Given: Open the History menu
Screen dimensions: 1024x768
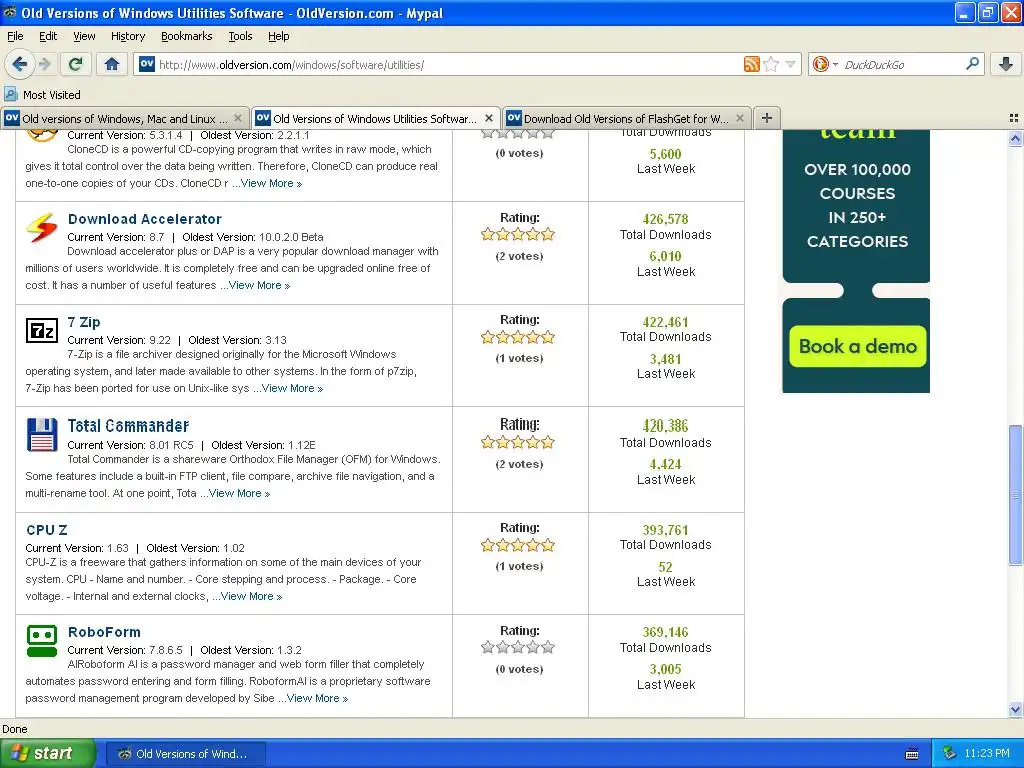Looking at the screenshot, I should pyautogui.click(x=127, y=36).
